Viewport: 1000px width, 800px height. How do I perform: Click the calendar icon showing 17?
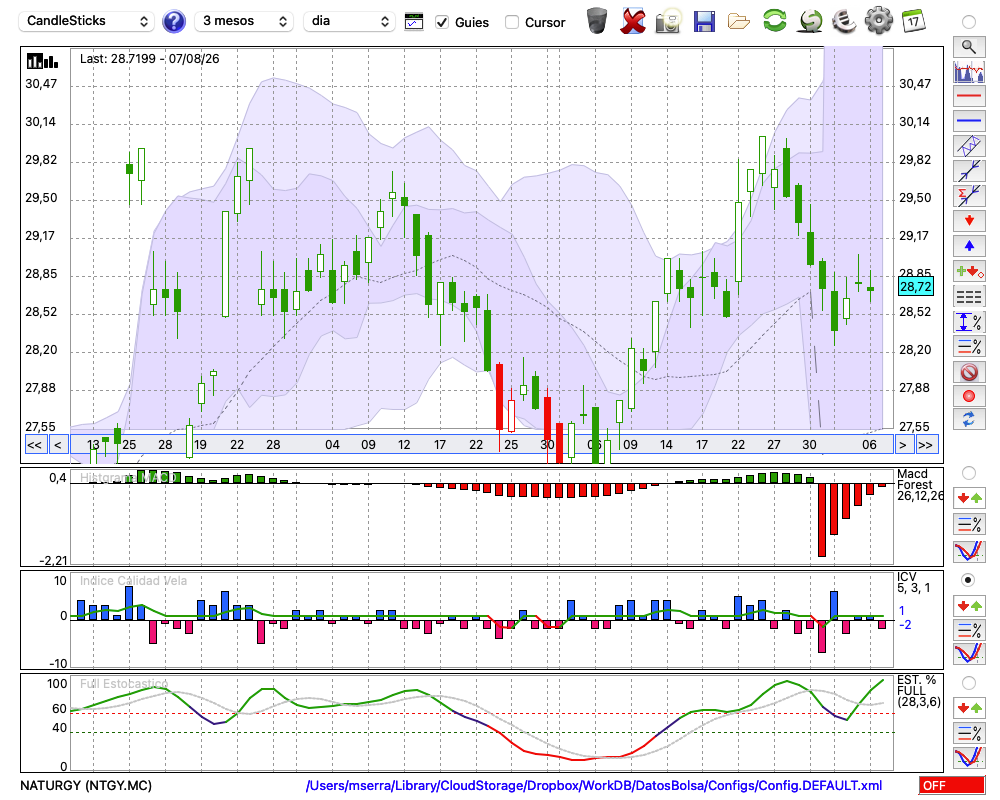click(913, 21)
